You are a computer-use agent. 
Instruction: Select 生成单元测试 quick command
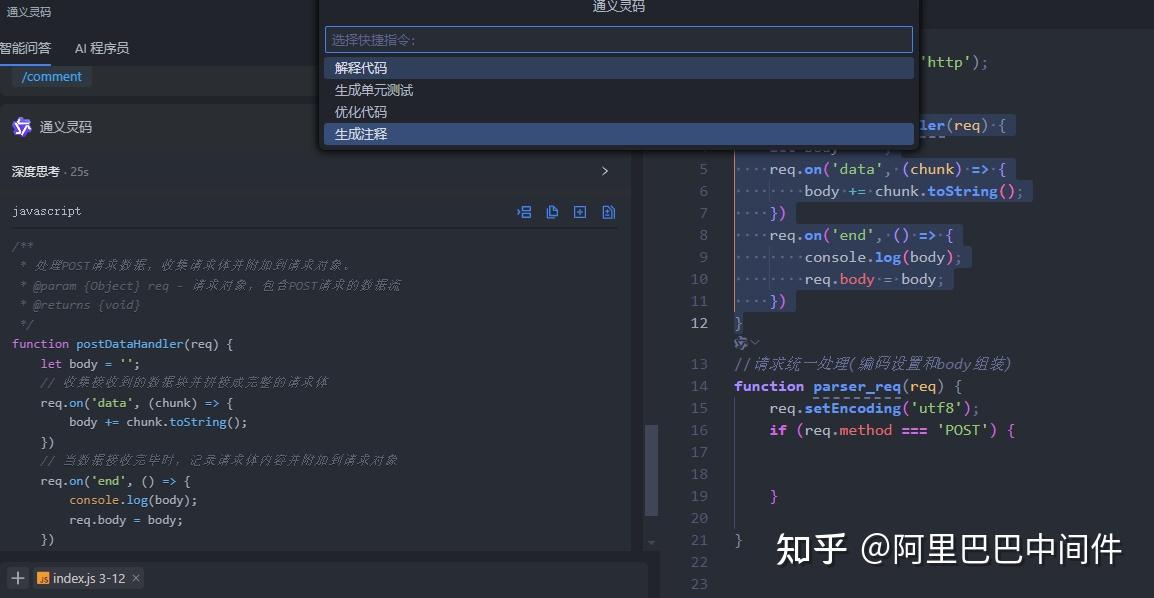tap(618, 90)
